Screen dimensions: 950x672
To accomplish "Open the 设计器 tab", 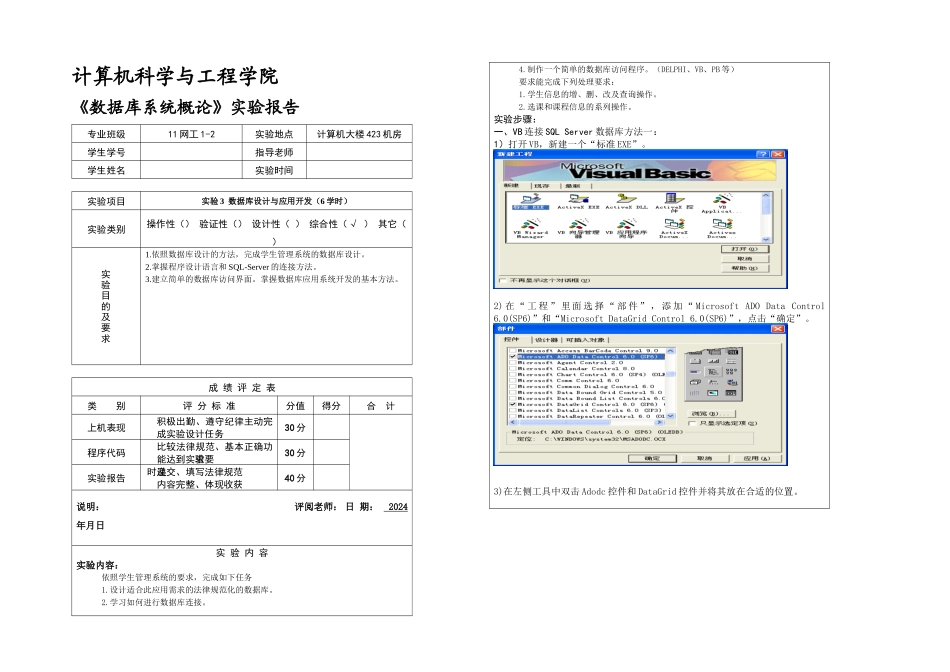I will [x=546, y=340].
